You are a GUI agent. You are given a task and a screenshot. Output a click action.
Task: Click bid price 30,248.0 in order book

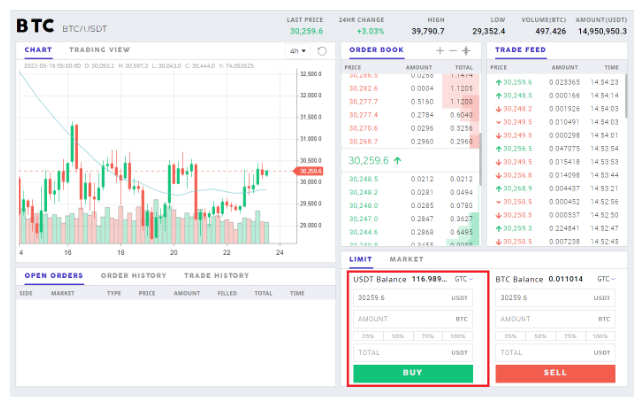[363, 206]
